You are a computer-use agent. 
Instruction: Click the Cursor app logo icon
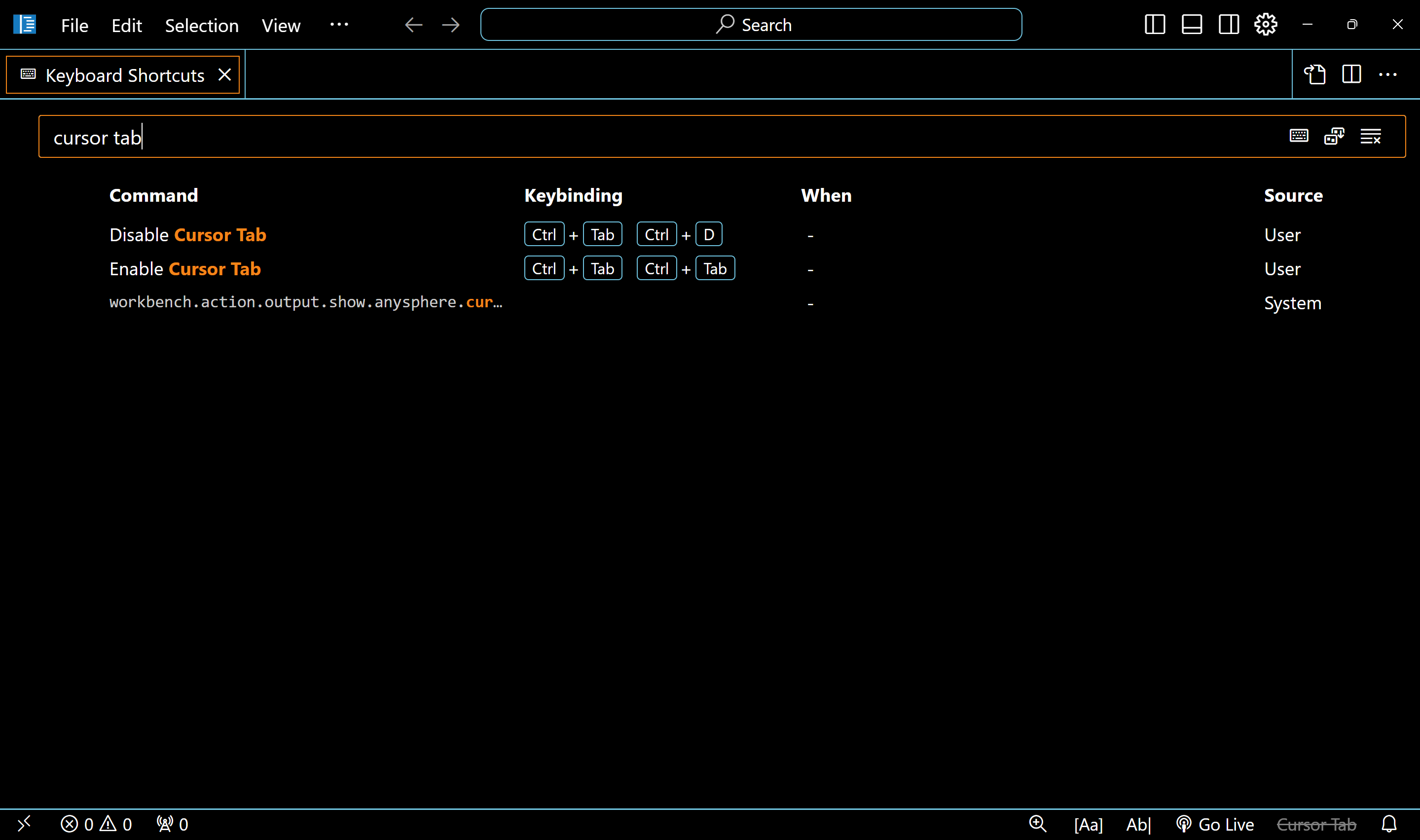click(24, 24)
